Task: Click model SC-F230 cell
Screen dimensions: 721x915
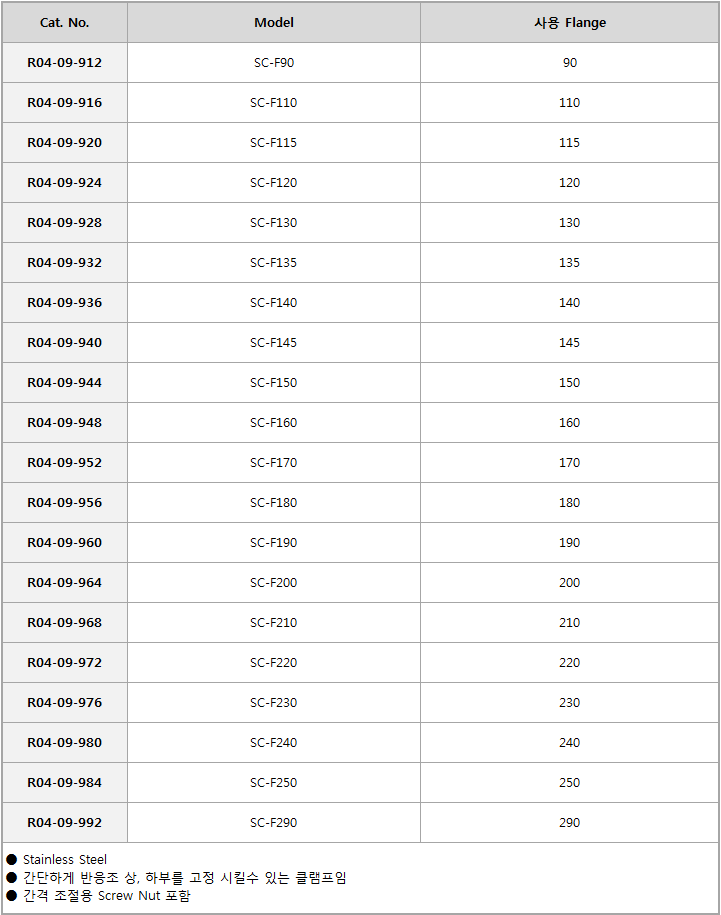Action: point(274,703)
